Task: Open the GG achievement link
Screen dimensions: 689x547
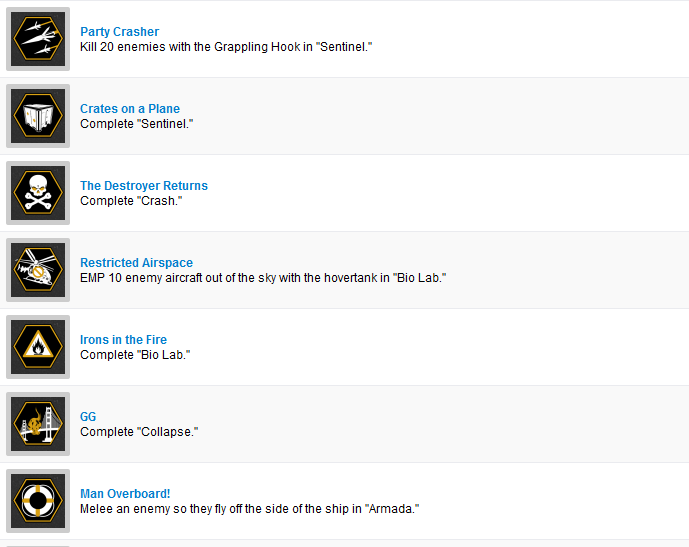Action: [88, 417]
